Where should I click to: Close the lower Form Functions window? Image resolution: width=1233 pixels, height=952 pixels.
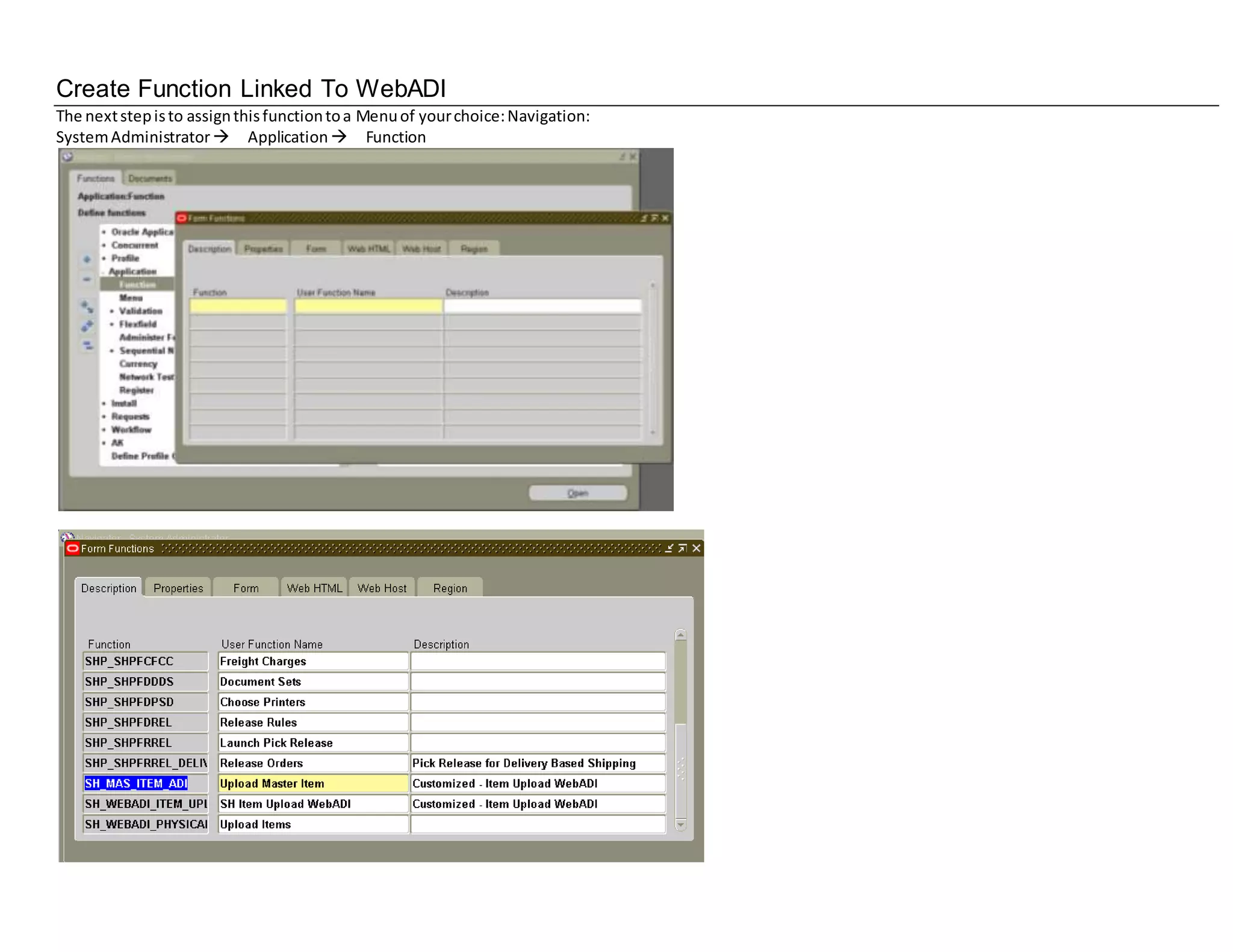tap(696, 548)
